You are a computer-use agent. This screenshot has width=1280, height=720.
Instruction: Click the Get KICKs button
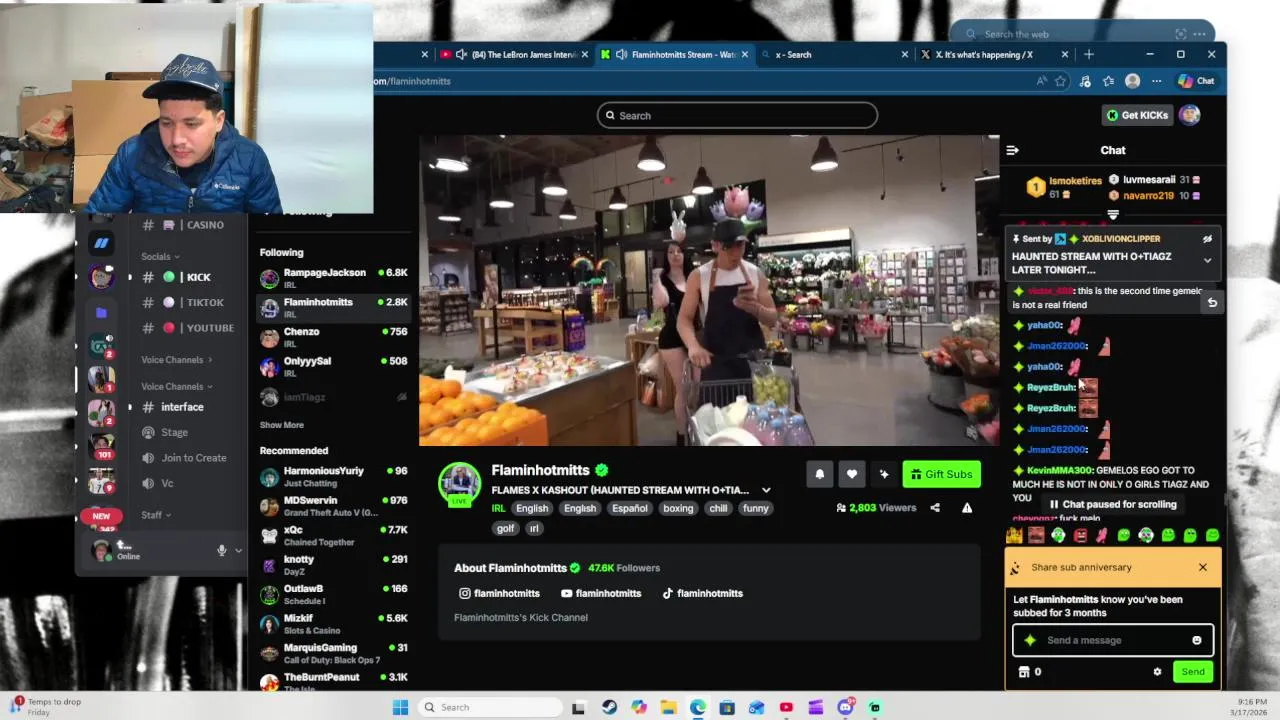click(x=1137, y=115)
